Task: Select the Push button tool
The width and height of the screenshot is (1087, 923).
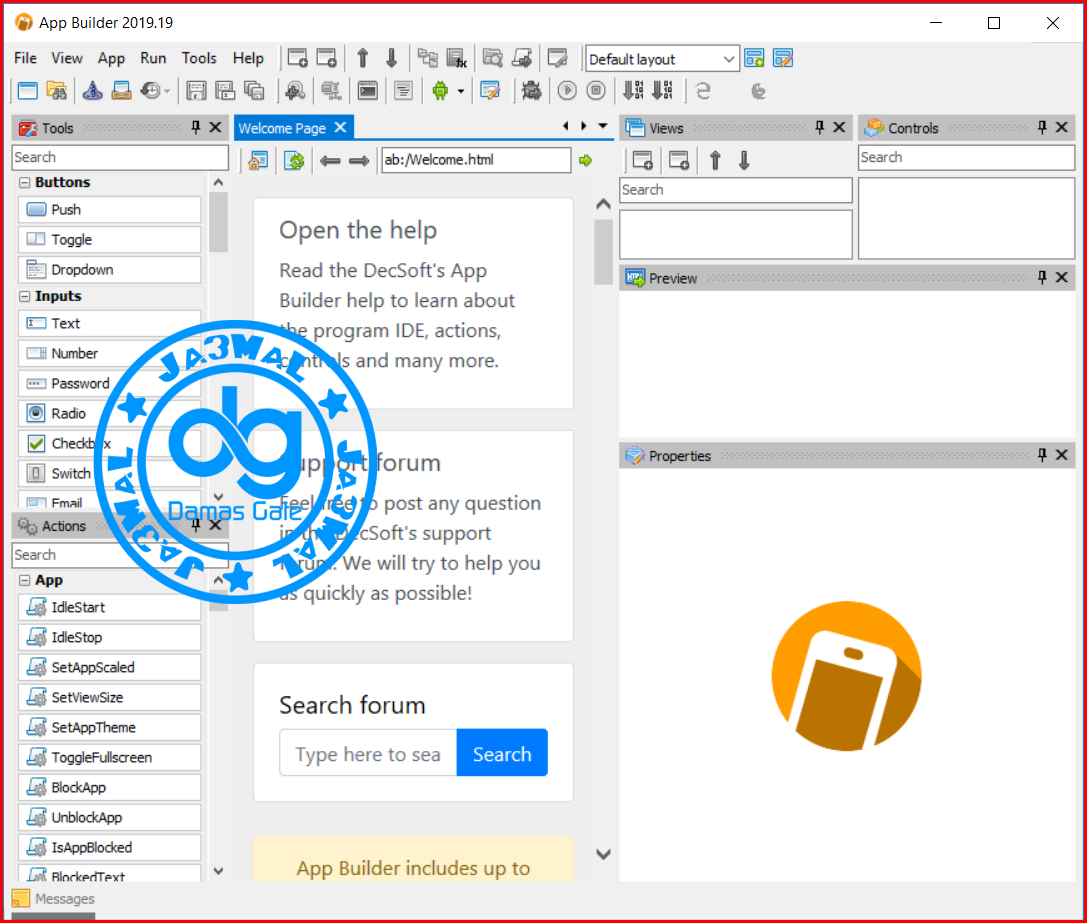Action: click(110, 209)
